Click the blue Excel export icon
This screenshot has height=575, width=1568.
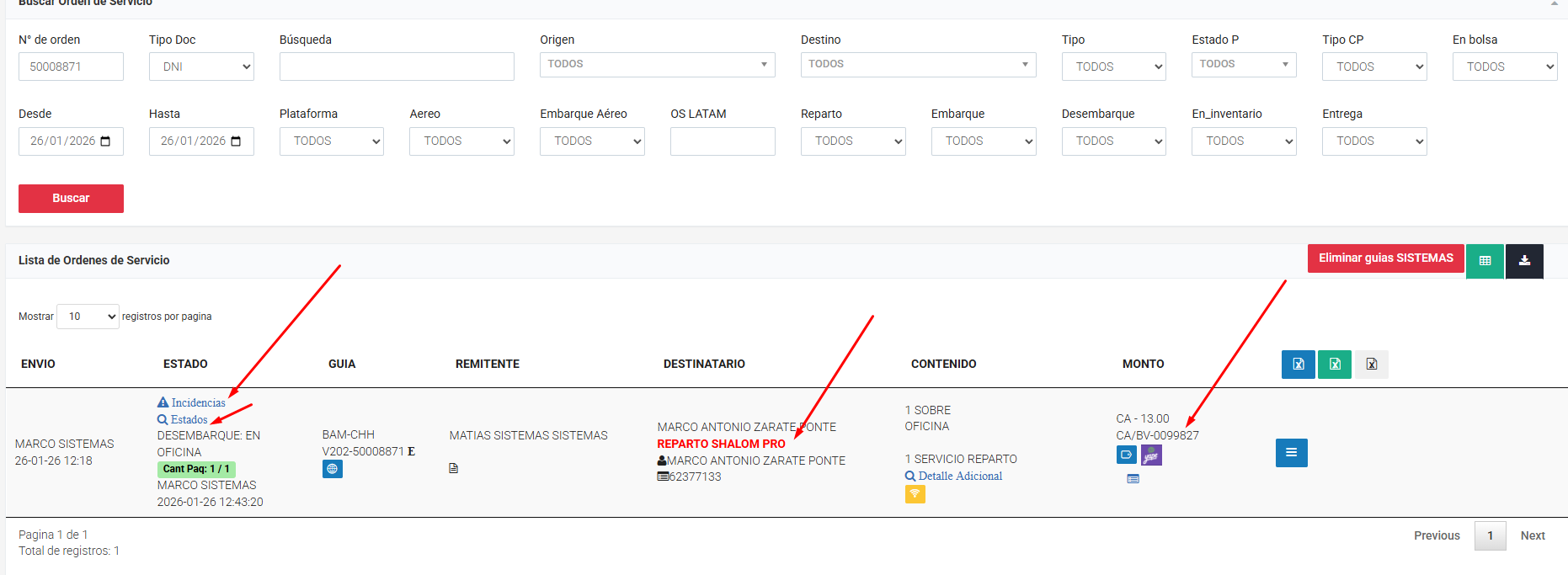coord(1298,365)
